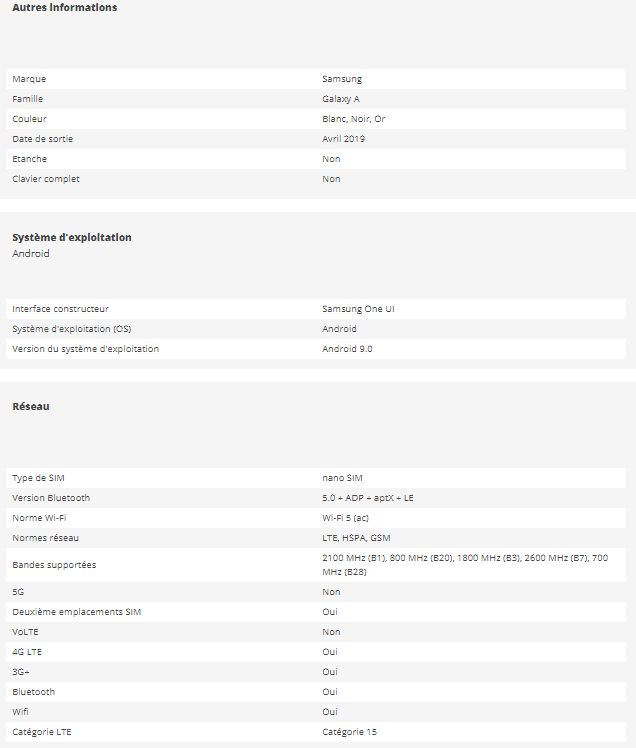This screenshot has width=636, height=748.
Task: Click the Réseau section heading
Action: [31, 407]
